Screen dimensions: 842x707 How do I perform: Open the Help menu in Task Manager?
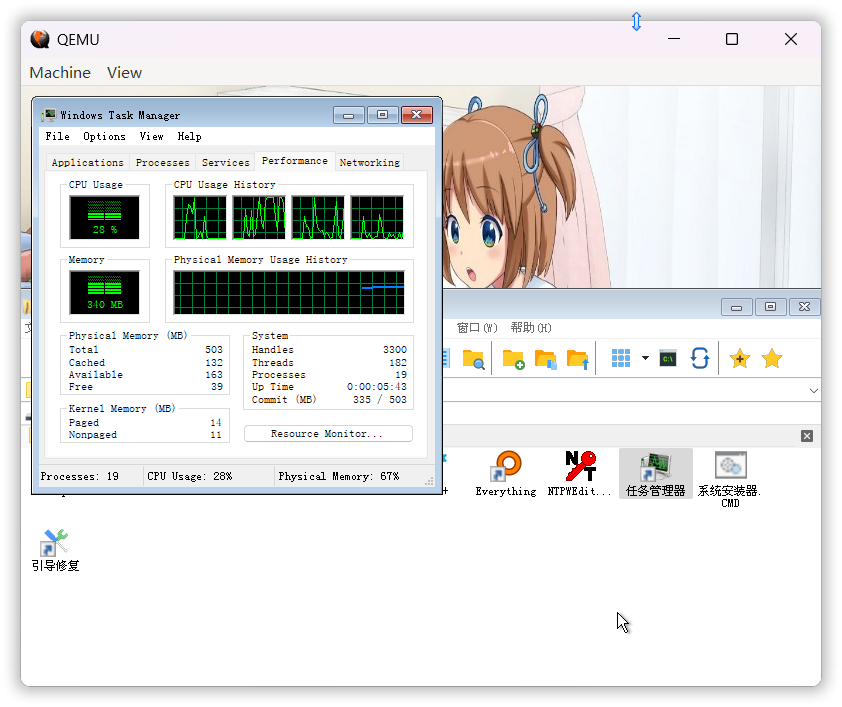click(190, 136)
